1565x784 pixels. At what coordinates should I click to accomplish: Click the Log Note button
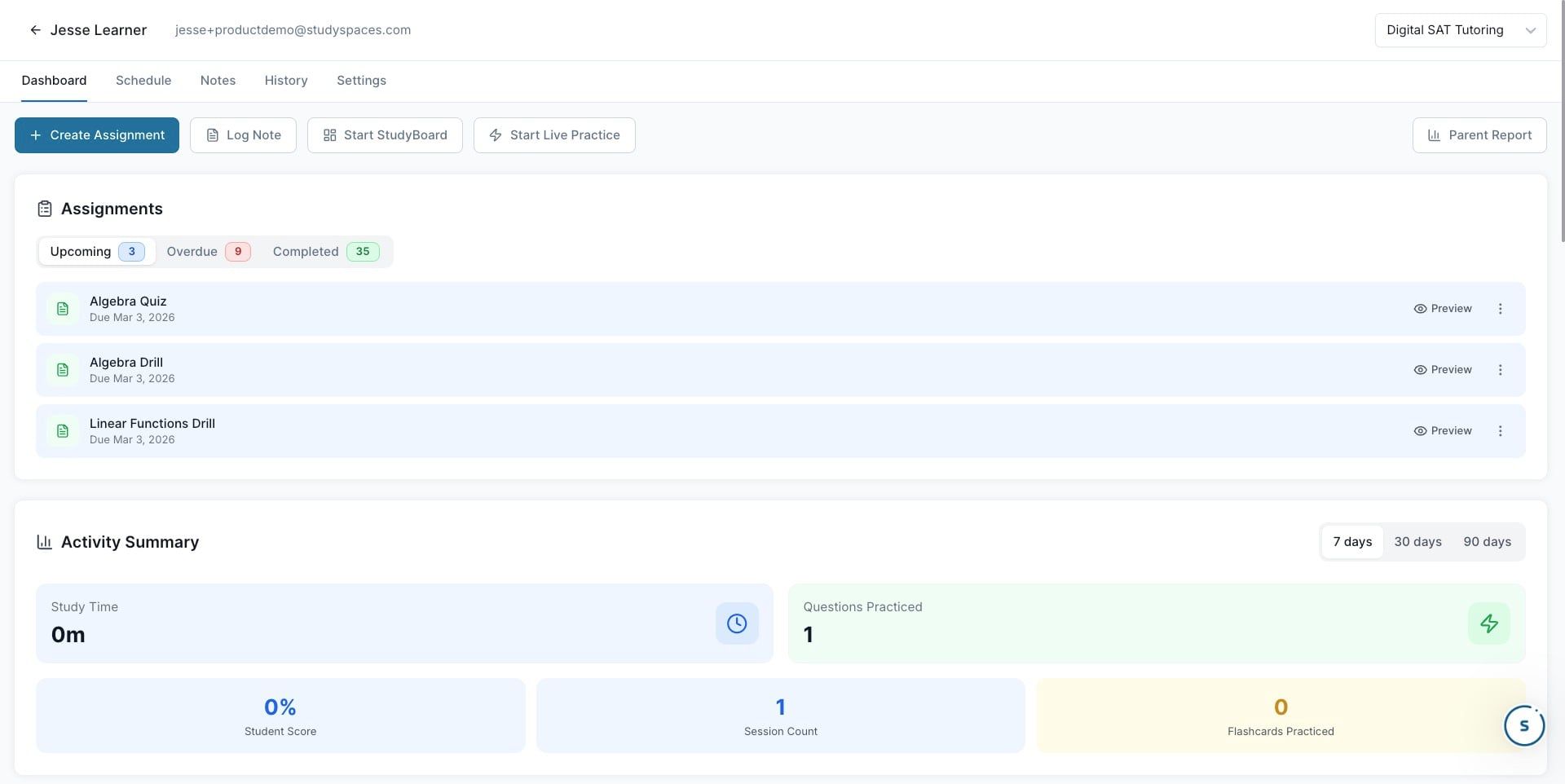tap(243, 135)
